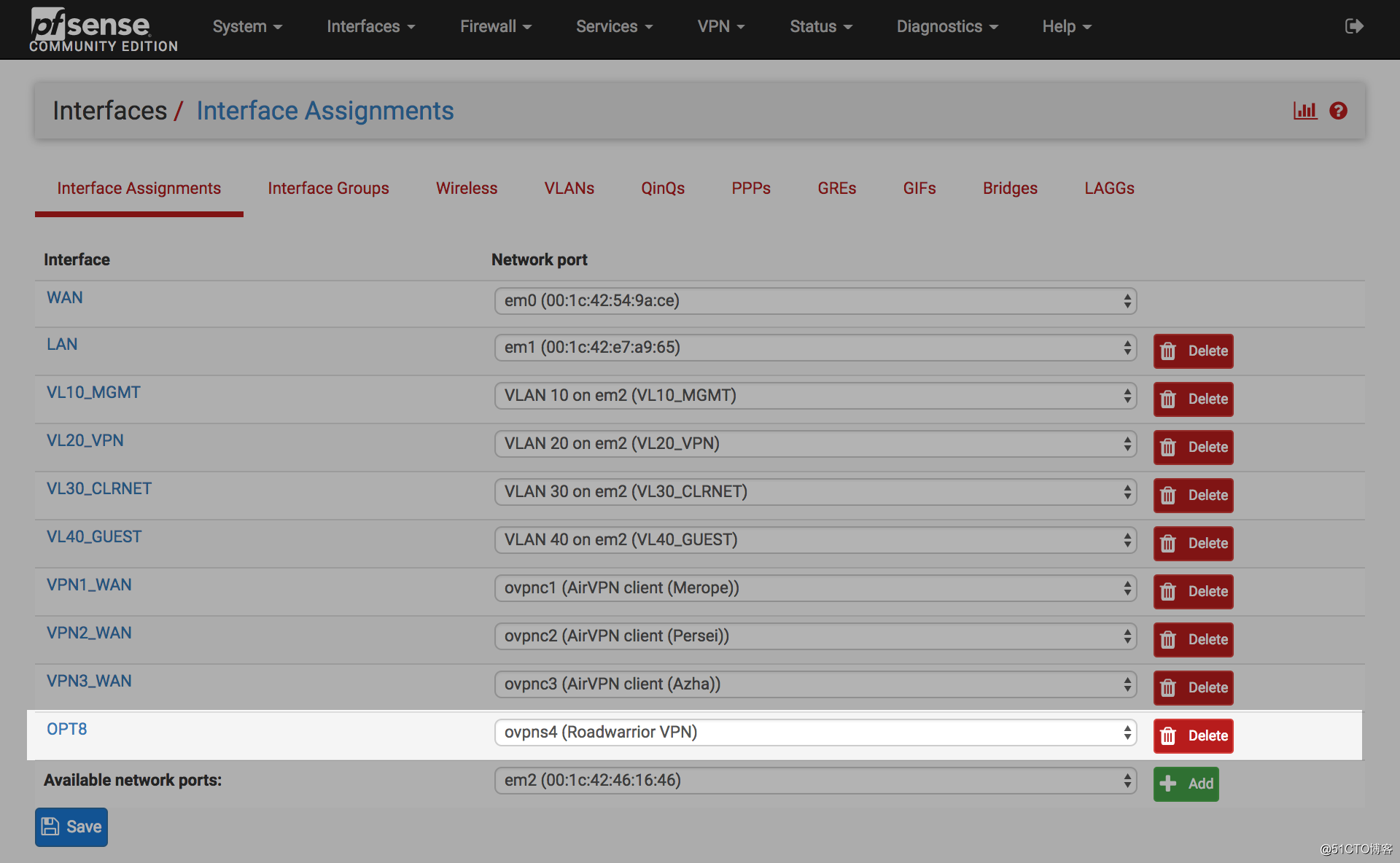Delete the LAN interface assignment
1400x863 pixels.
[x=1193, y=351]
